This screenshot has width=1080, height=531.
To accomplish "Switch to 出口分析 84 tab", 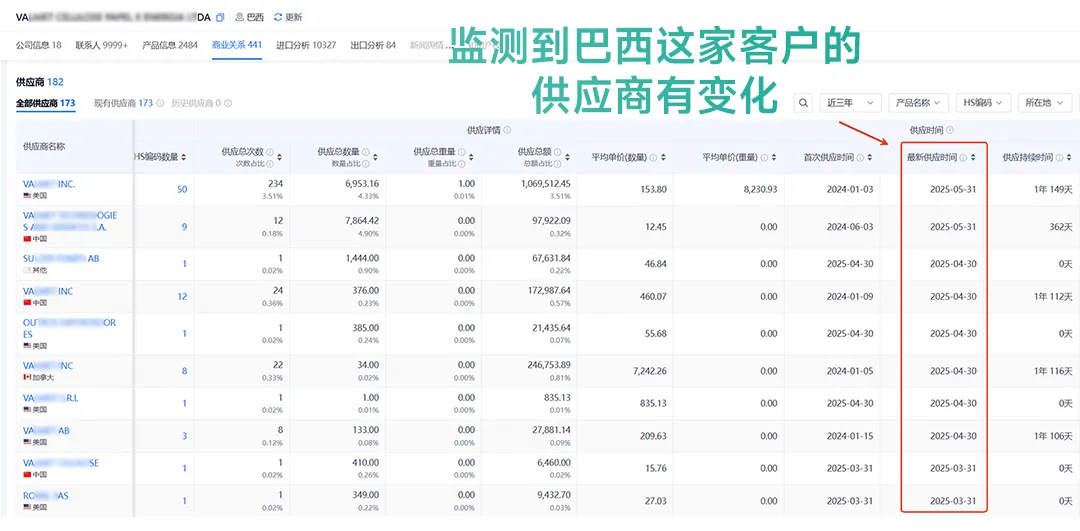I will tap(373, 45).
